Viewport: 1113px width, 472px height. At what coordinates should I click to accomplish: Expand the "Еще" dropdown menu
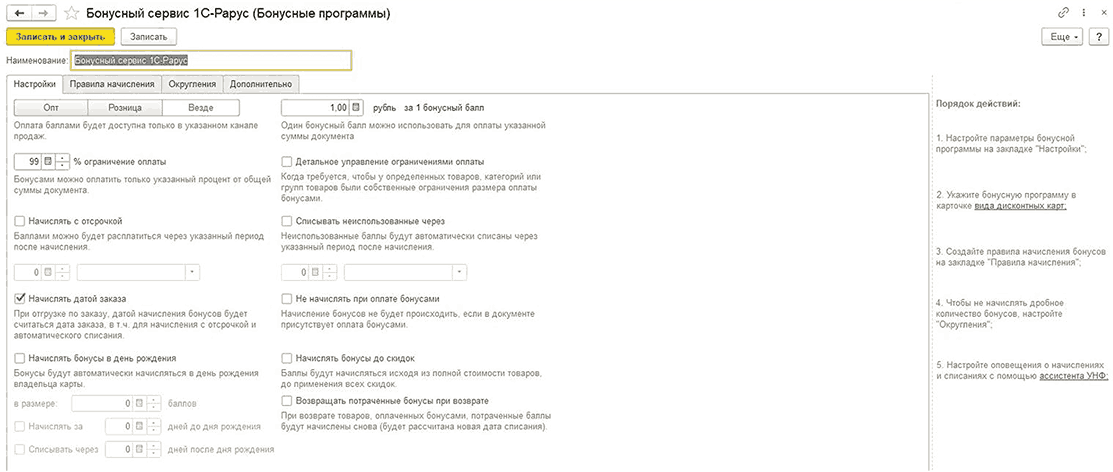(1063, 36)
